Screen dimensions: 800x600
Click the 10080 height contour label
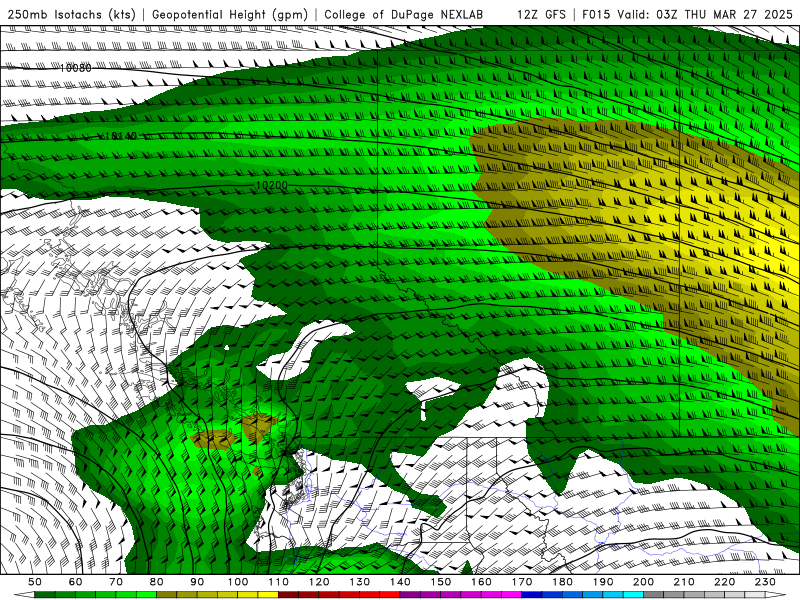coord(76,68)
